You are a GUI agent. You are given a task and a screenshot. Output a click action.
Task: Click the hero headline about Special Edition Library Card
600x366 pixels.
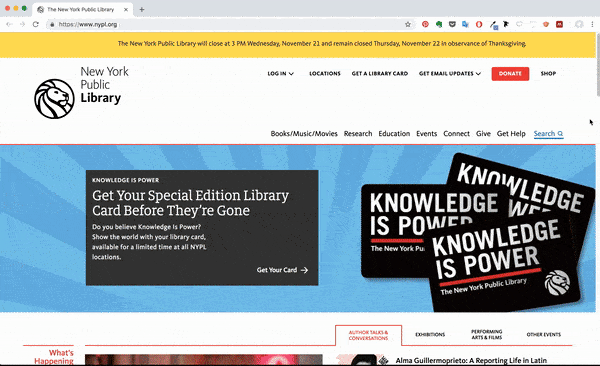[x=190, y=203]
